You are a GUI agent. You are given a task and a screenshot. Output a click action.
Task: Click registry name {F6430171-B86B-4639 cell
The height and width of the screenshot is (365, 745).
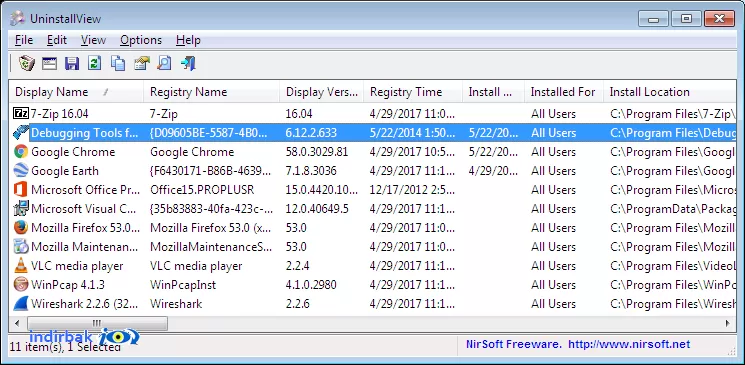coord(211,171)
